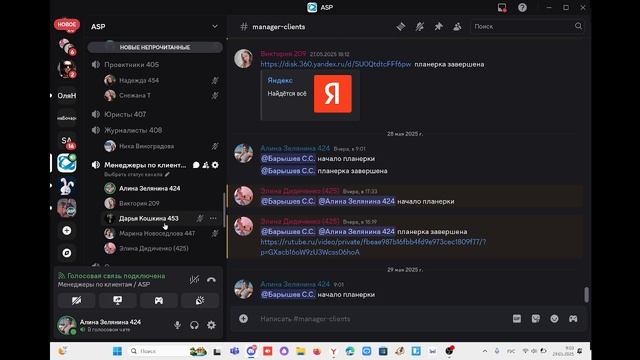Screen dimensions: 640x360
Task: Click Выбрать статус канала edit link
Action: tap(137, 174)
